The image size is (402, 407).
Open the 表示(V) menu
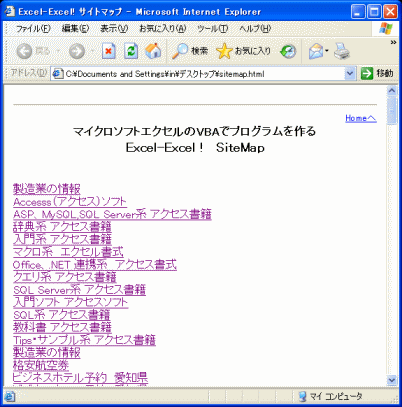click(x=114, y=29)
